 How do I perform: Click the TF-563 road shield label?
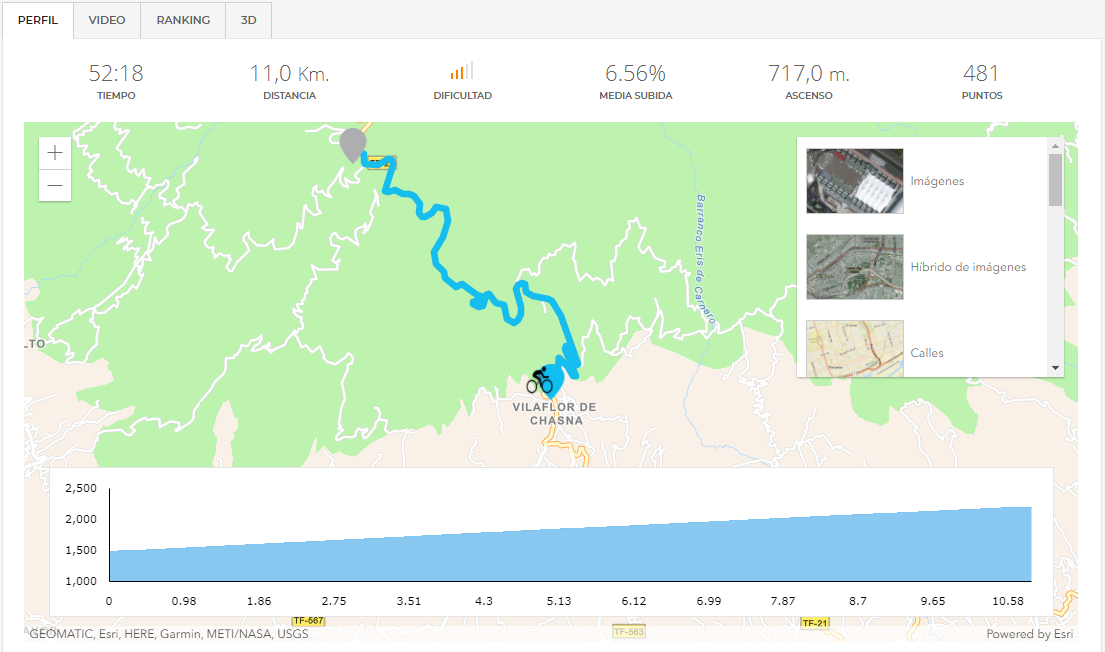pyautogui.click(x=629, y=632)
